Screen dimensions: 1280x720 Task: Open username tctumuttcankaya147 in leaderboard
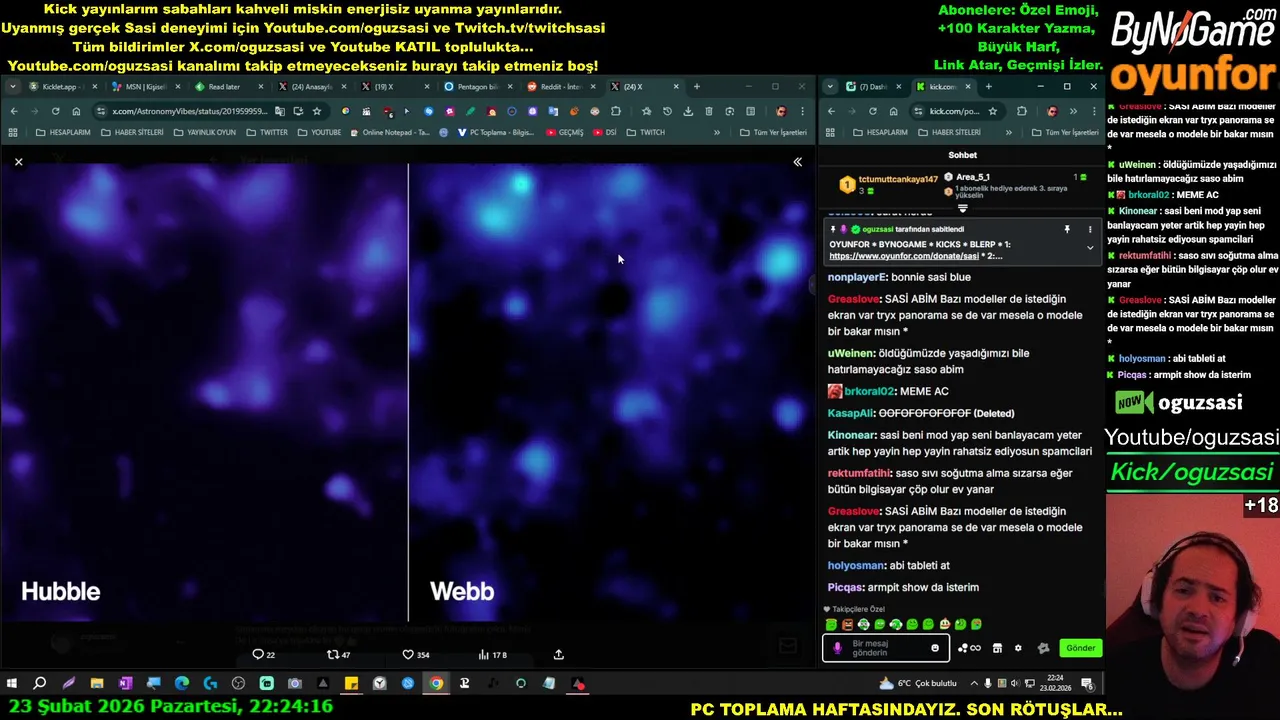(898, 180)
